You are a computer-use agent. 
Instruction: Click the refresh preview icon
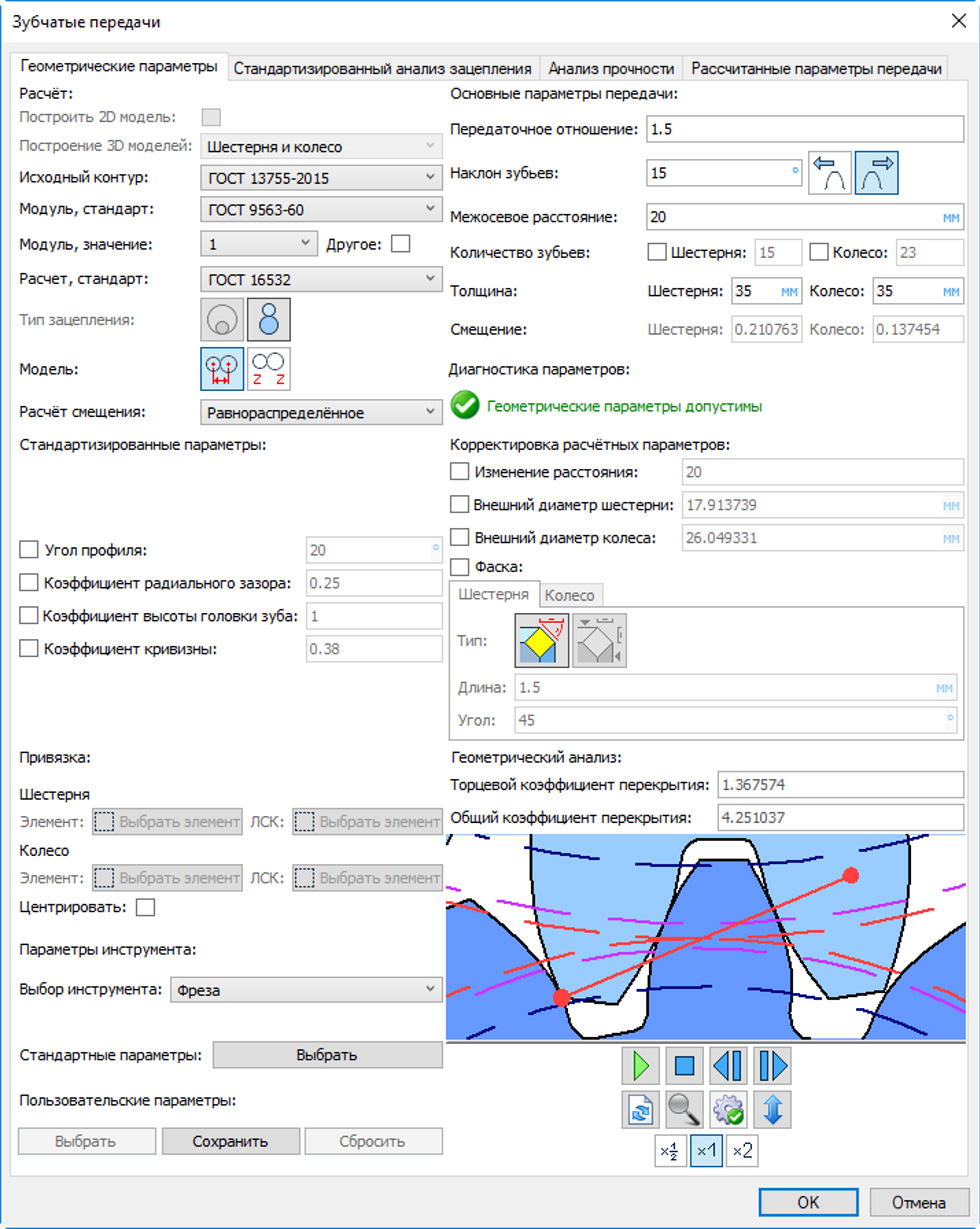tap(640, 1110)
